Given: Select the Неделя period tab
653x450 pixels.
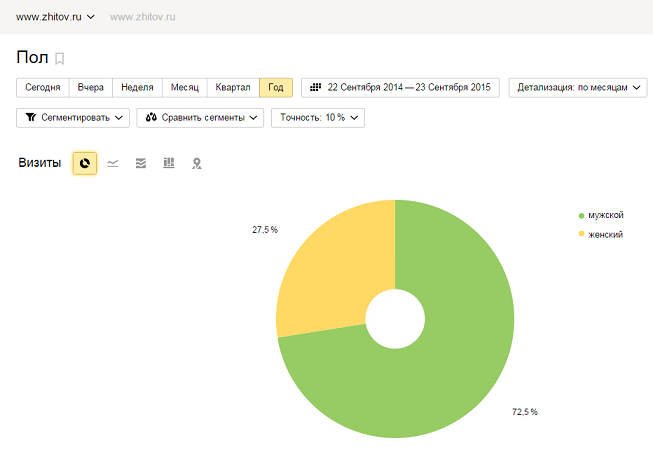Looking at the screenshot, I should point(137,88).
